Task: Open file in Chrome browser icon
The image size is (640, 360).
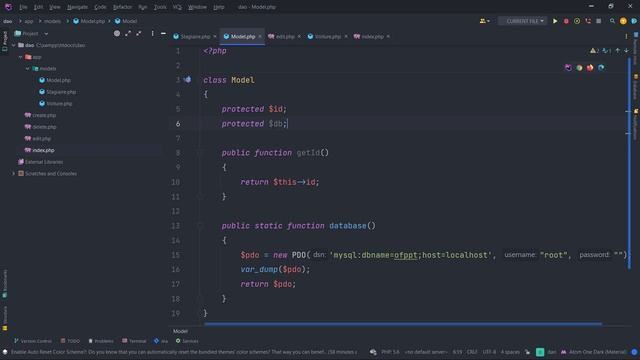Action: click(579, 68)
